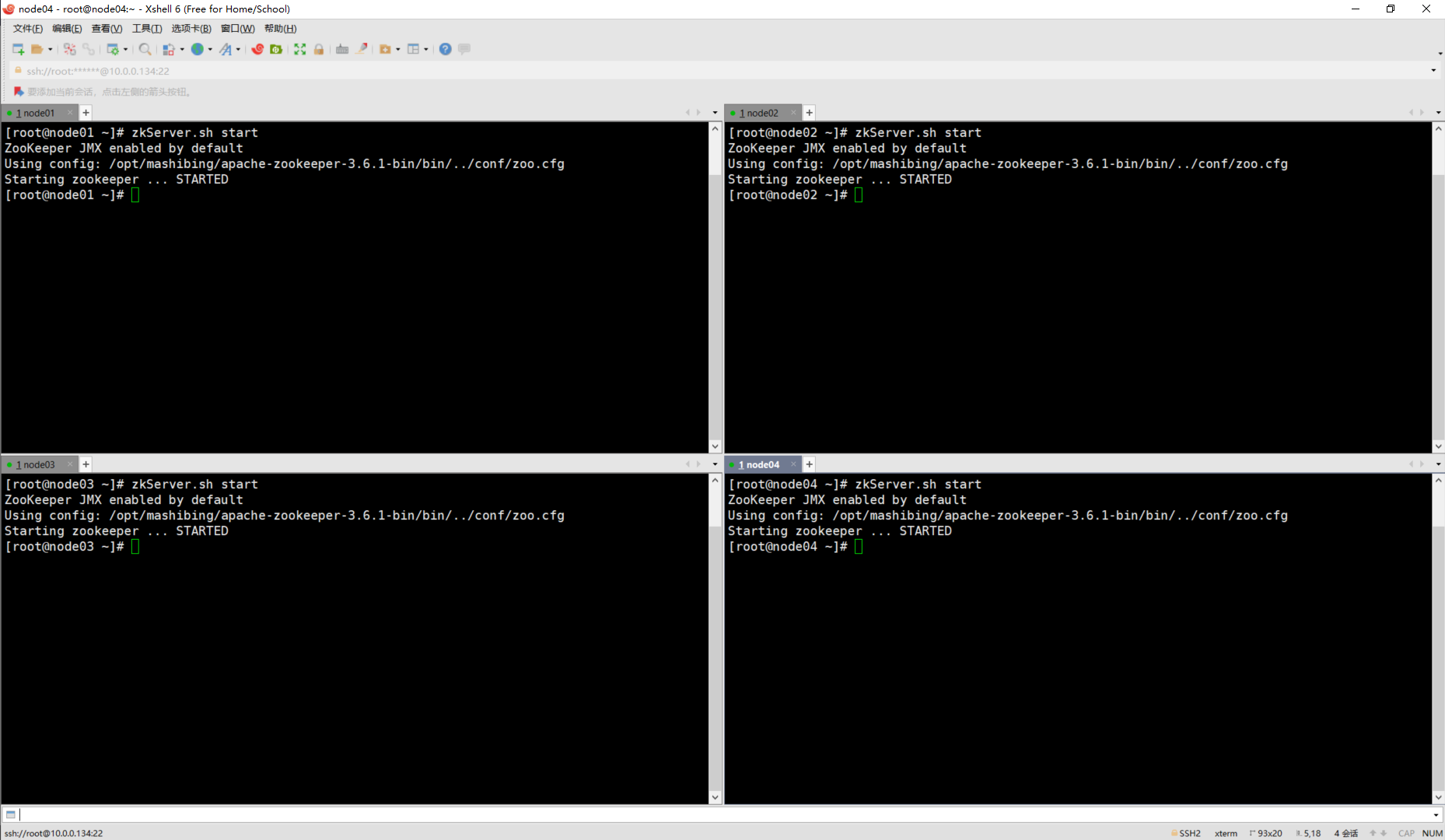Click node01 pane scrollbar down arrow
The width and height of the screenshot is (1445, 840).
(715, 446)
